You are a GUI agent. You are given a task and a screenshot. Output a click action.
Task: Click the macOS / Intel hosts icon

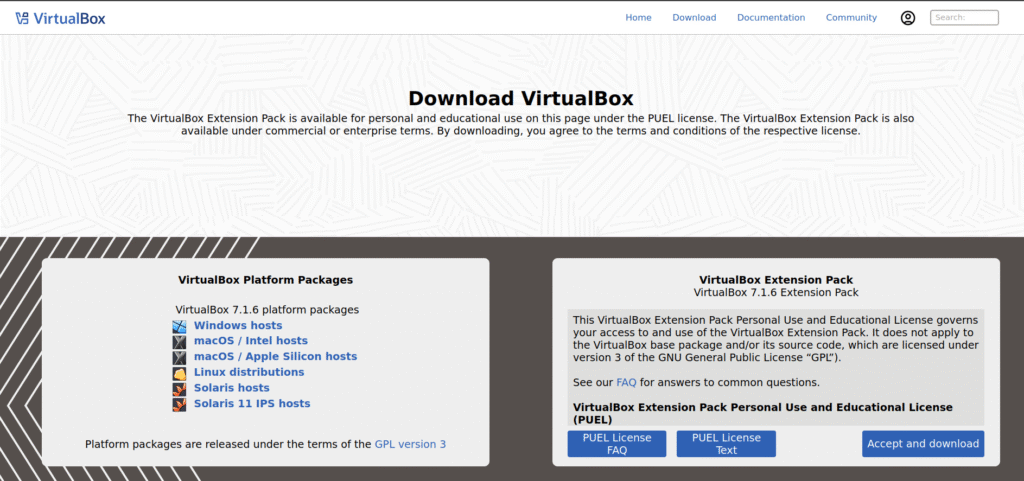pos(180,341)
